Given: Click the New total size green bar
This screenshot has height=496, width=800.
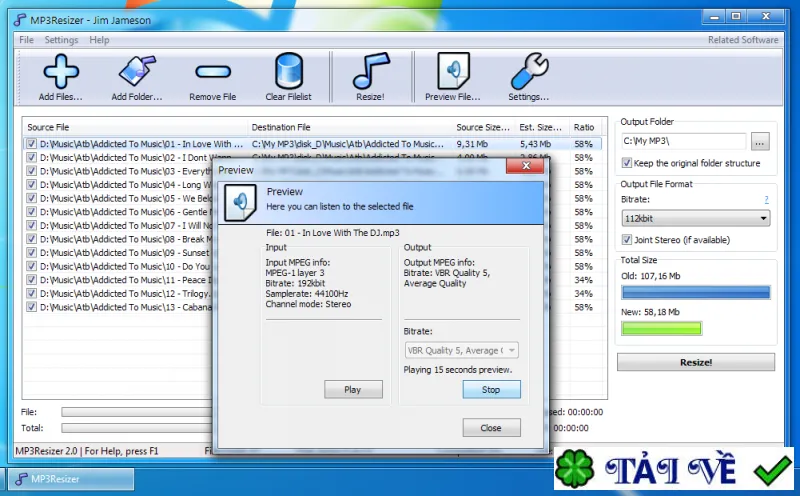Looking at the screenshot, I should point(662,328).
